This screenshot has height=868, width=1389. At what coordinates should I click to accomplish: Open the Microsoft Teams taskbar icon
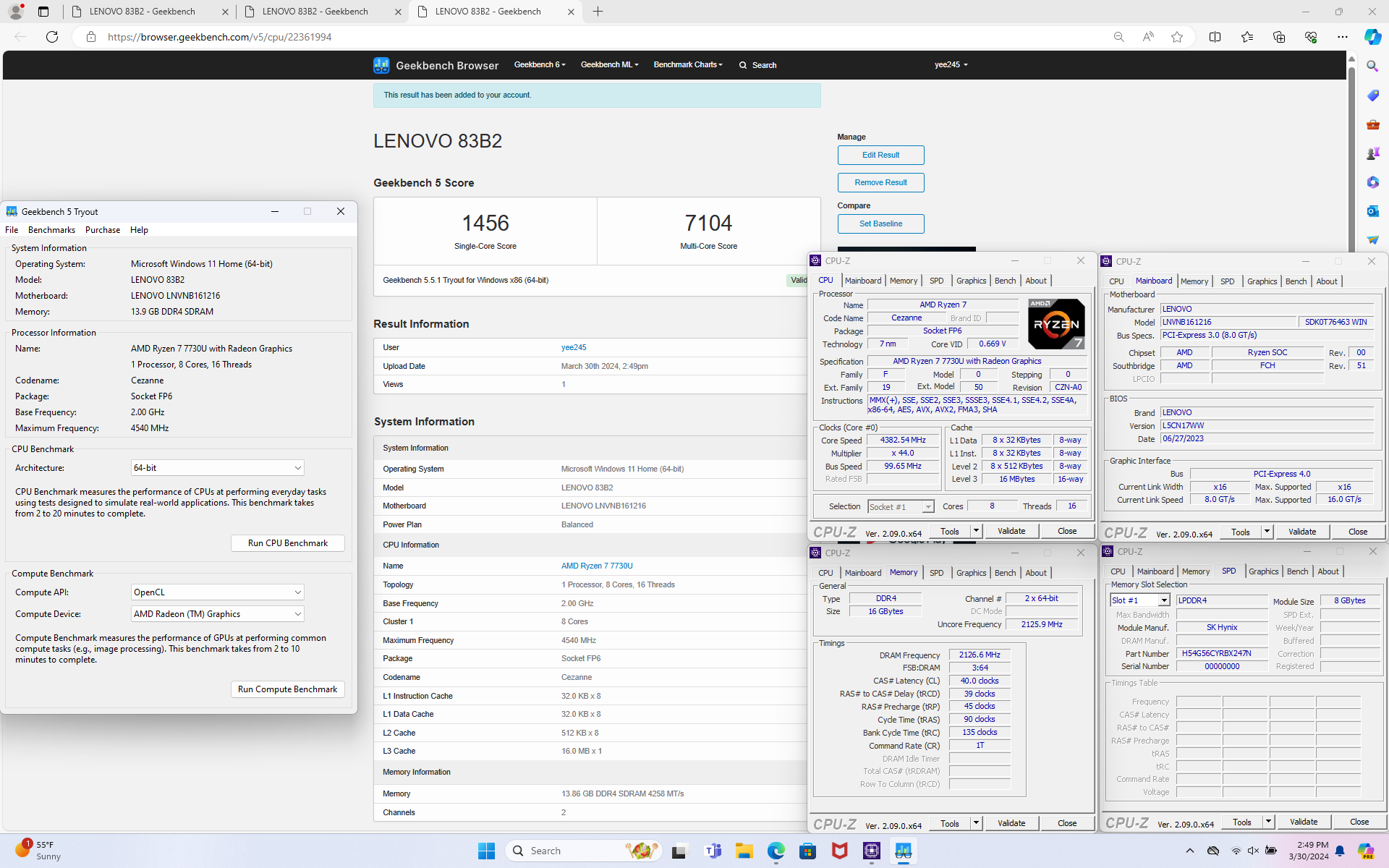[x=713, y=851]
